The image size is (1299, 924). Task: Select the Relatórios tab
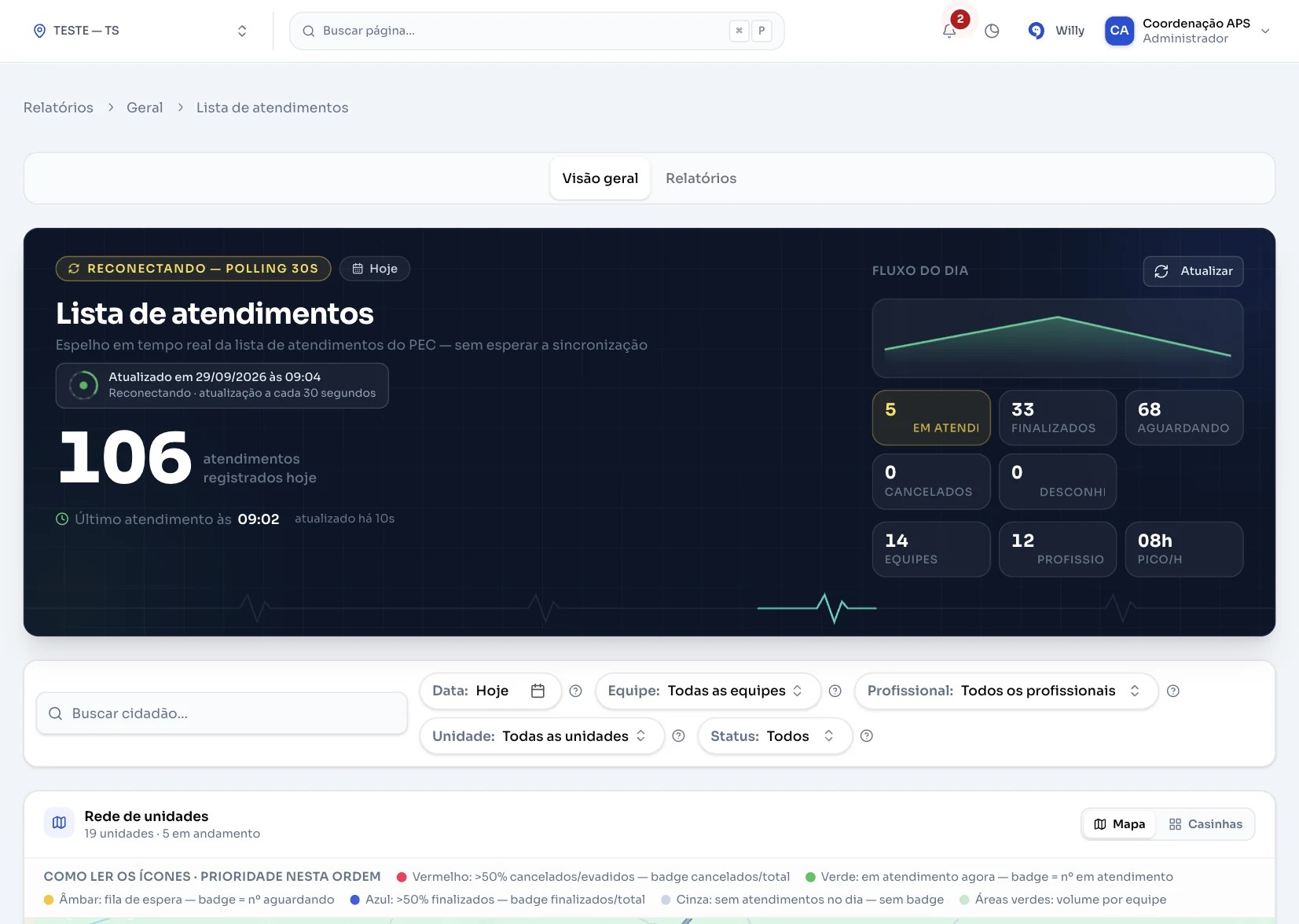[701, 178]
